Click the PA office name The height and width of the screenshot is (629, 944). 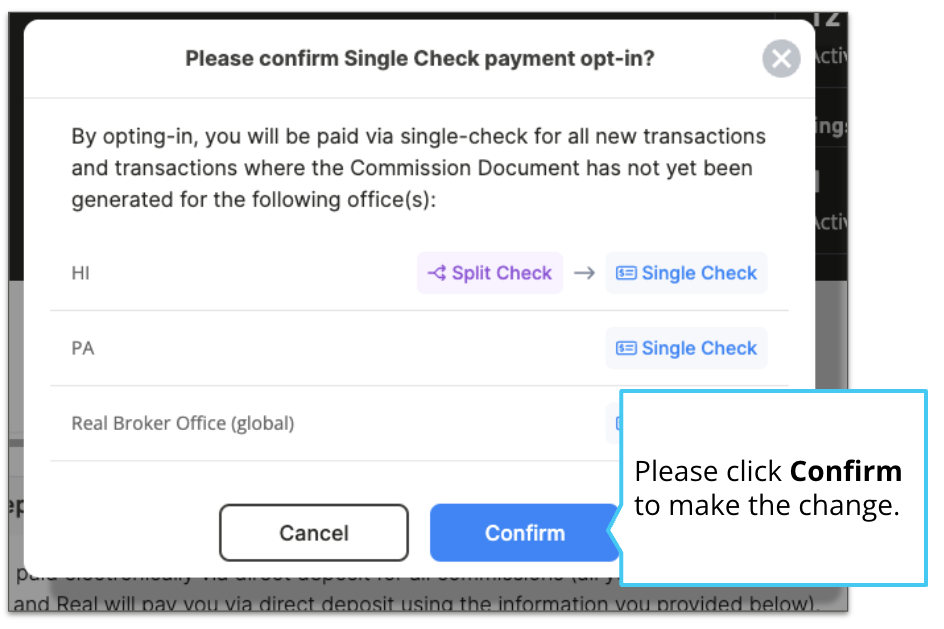point(82,349)
